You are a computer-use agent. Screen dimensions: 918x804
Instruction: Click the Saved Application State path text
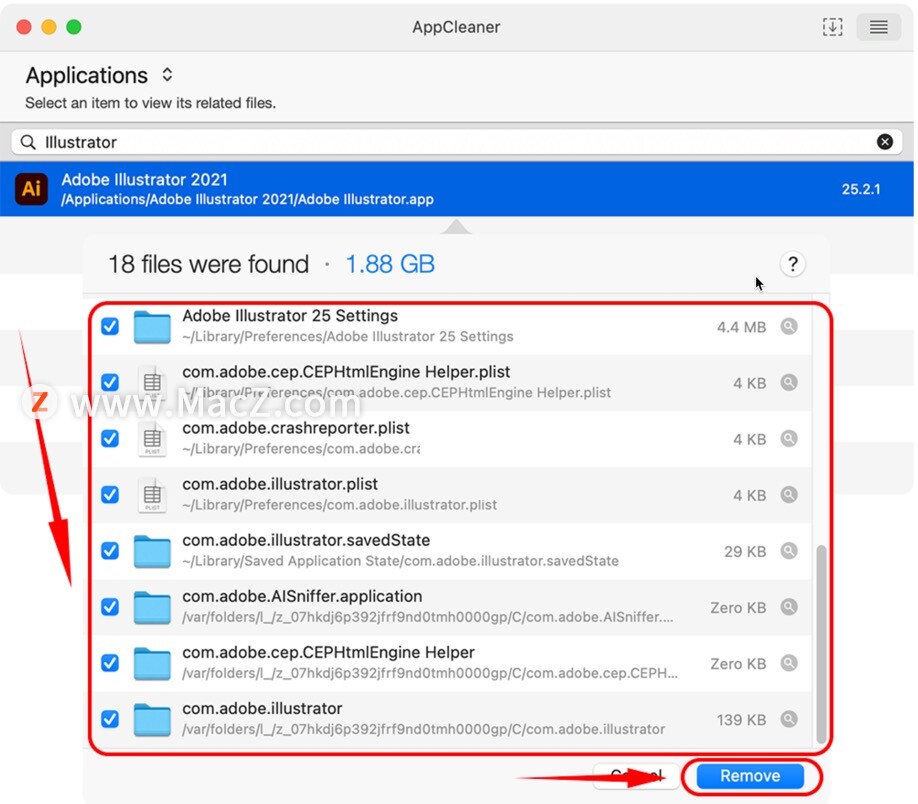(x=400, y=561)
